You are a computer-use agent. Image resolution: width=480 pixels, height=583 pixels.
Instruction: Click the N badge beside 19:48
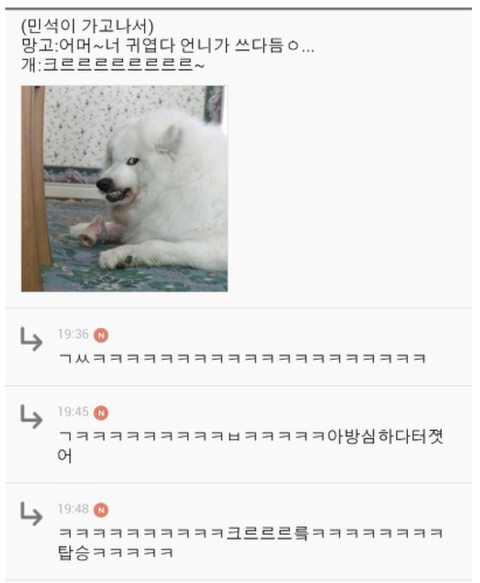(101, 510)
